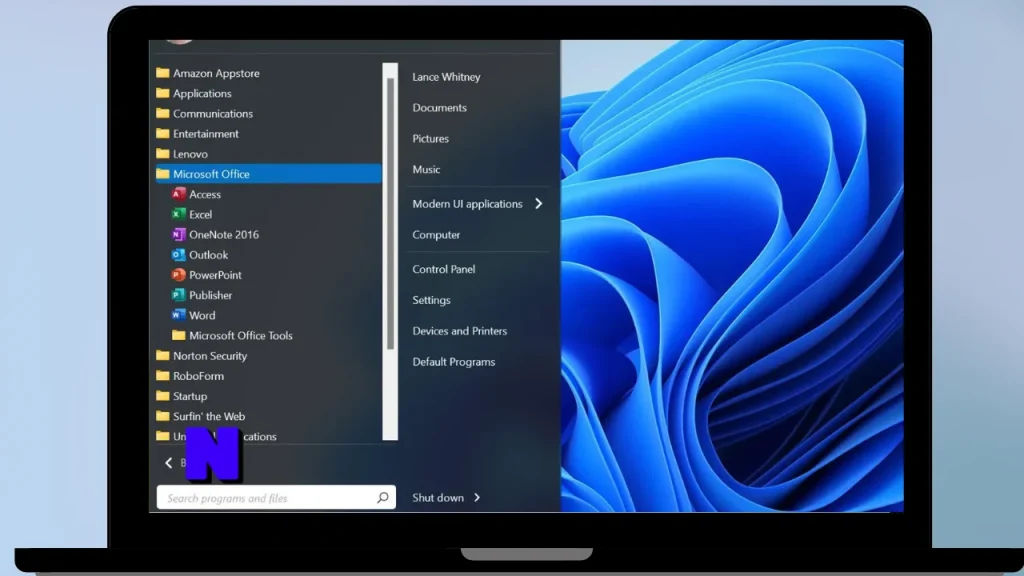Open Music from the right pane
Image resolution: width=1024 pixels, height=576 pixels.
coord(426,169)
